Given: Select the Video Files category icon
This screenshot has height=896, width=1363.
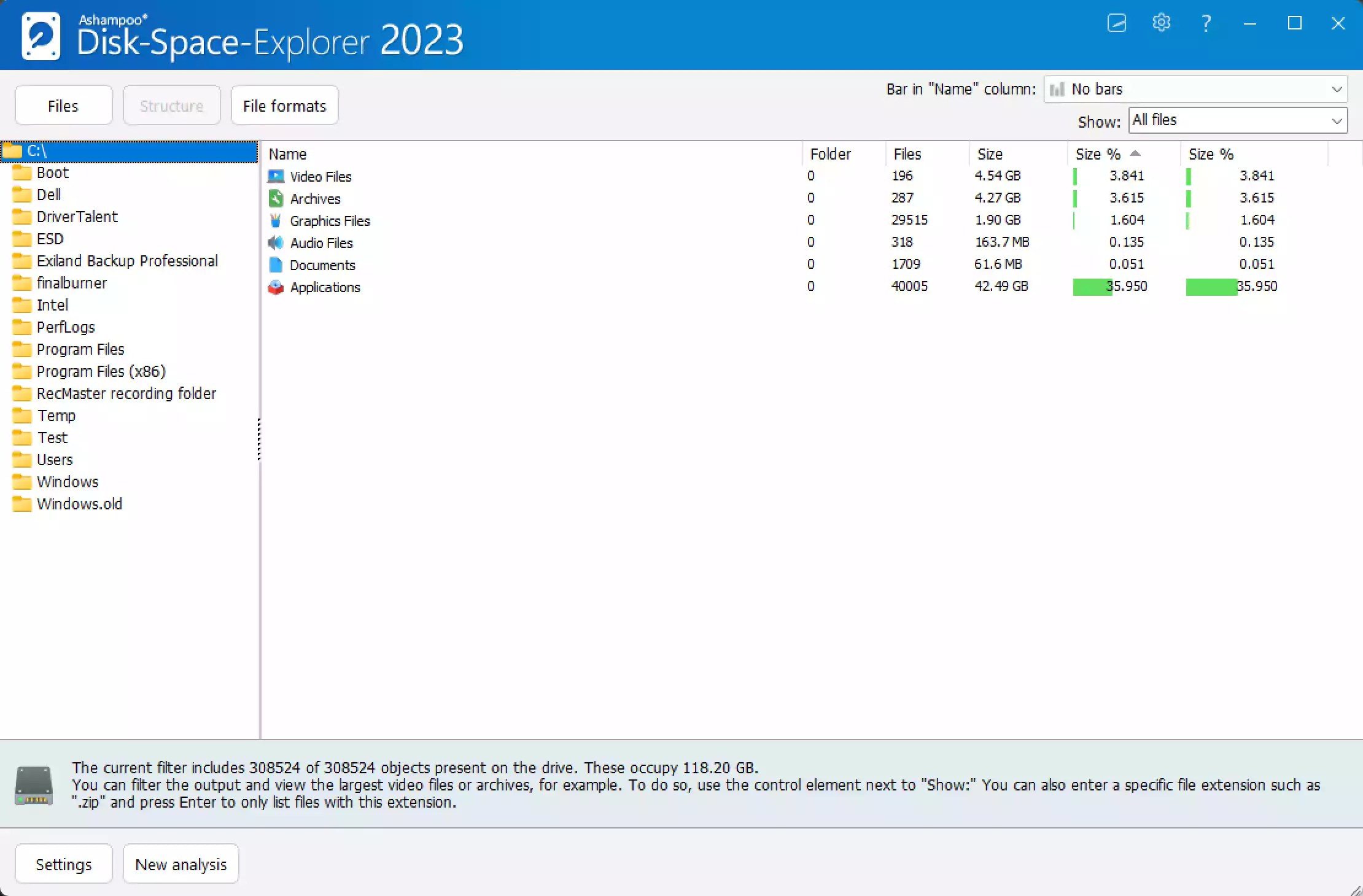Looking at the screenshot, I should click(x=276, y=176).
